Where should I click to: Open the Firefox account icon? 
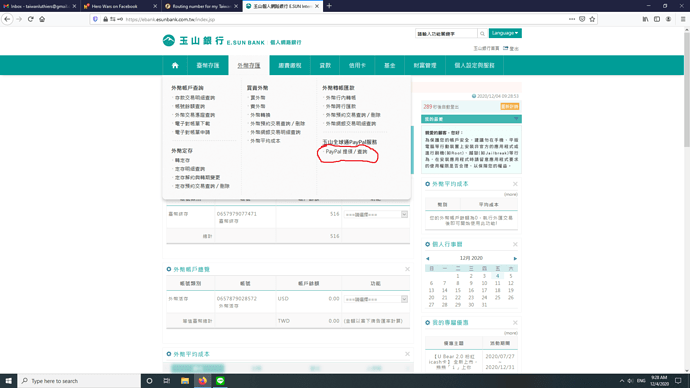tap(668, 19)
